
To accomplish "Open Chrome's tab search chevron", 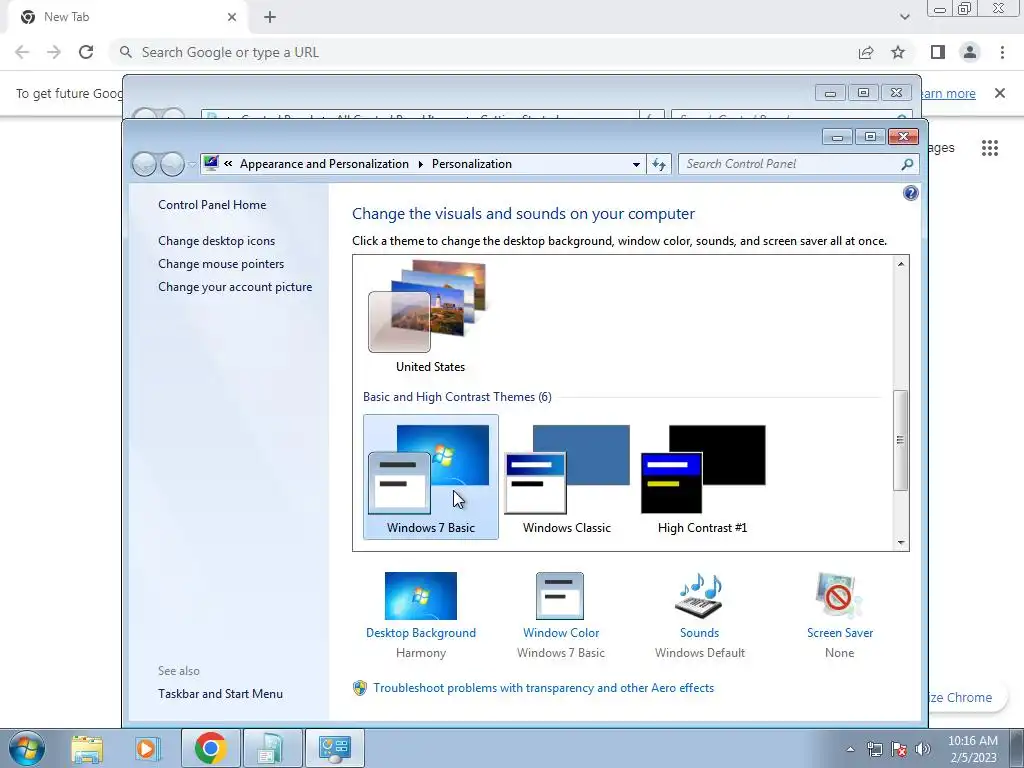I will click(x=904, y=17).
